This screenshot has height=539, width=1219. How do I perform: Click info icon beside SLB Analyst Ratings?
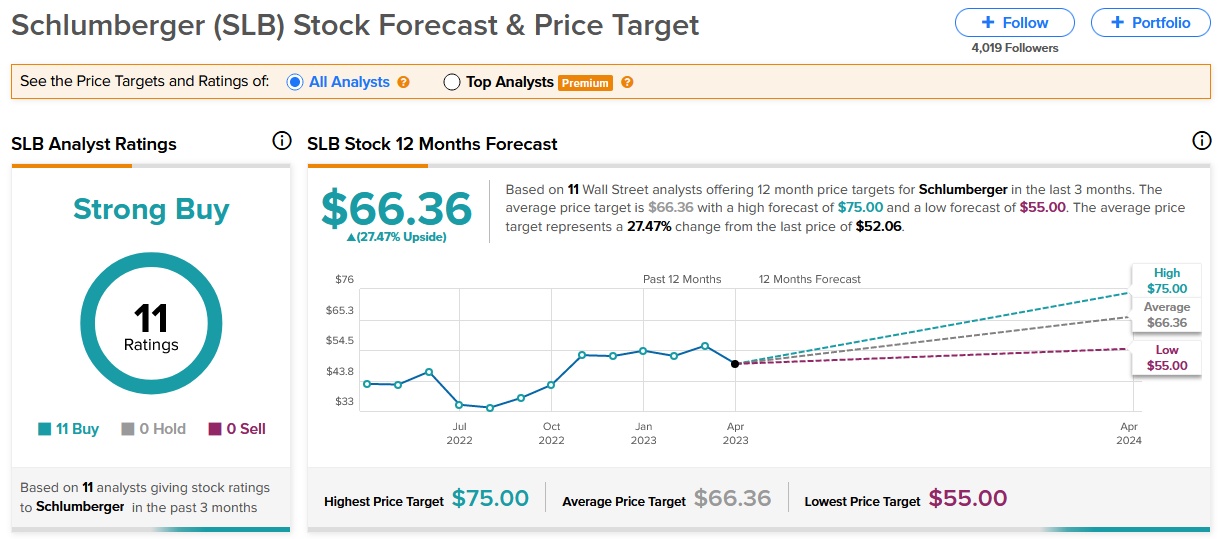pos(282,141)
